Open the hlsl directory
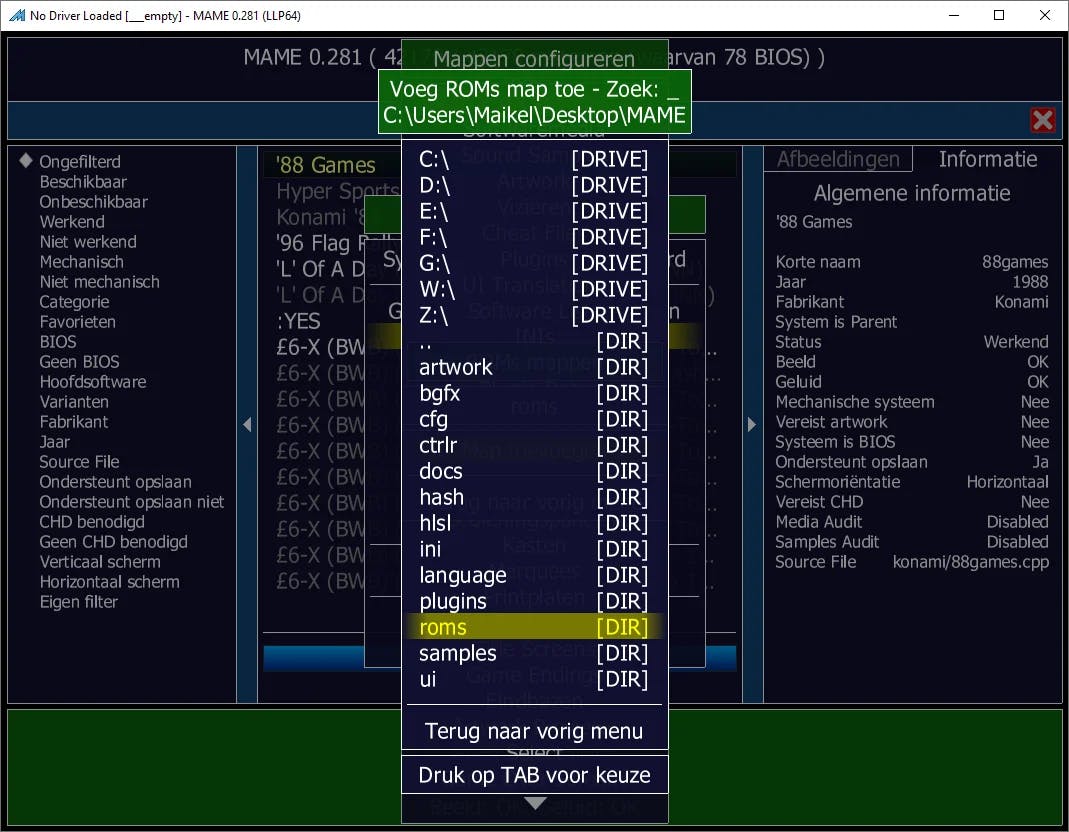Screen dimensions: 1069x832 tap(534, 522)
